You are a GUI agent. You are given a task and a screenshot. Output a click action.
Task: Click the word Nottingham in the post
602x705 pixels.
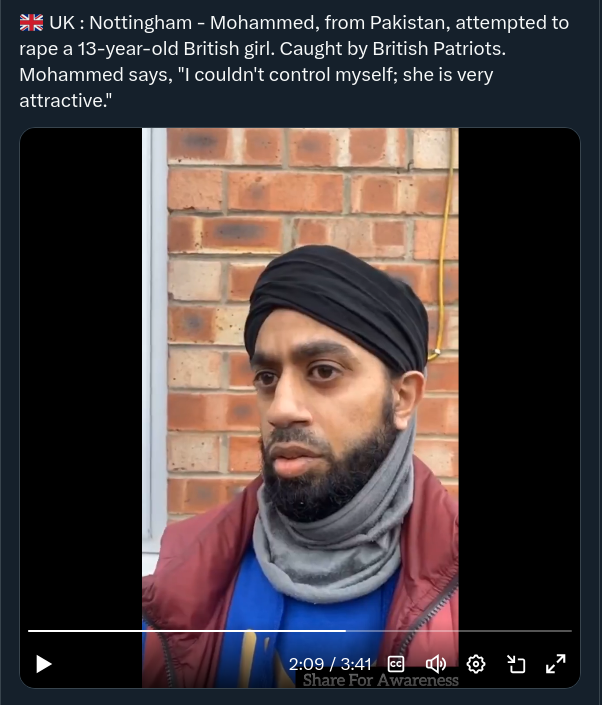click(141, 22)
